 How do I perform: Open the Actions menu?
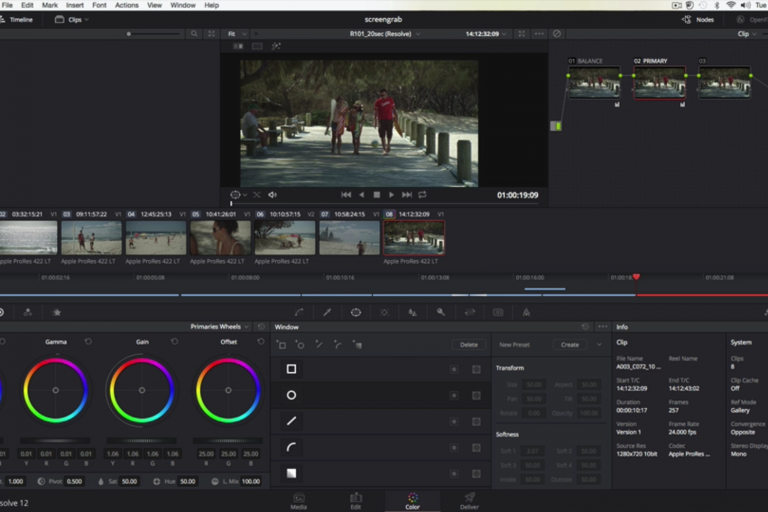(x=126, y=5)
